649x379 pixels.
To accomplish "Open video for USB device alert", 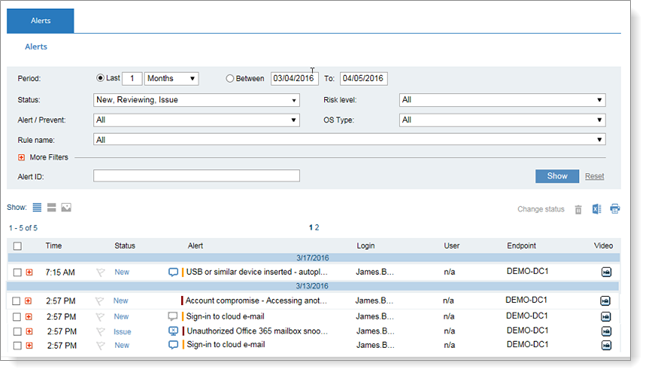I will tap(606, 272).
